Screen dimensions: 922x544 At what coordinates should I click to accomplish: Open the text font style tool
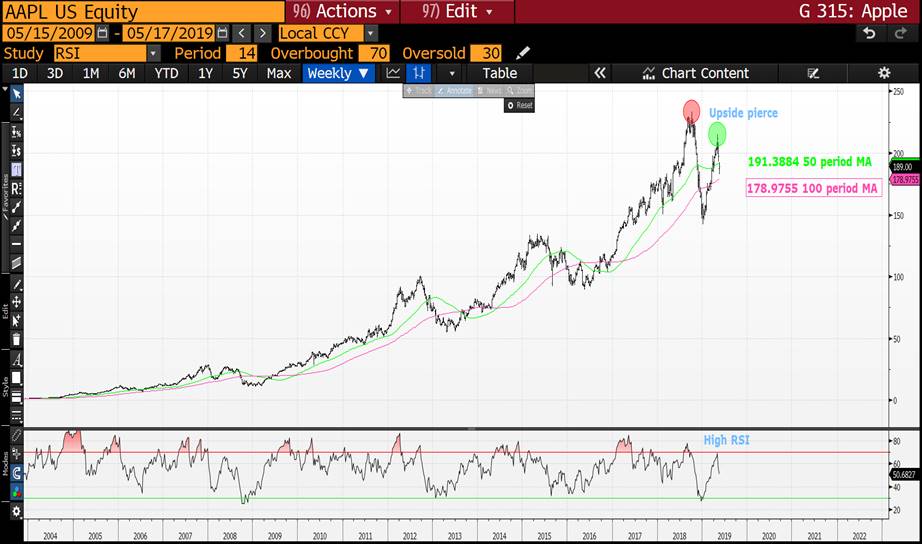click(16, 360)
